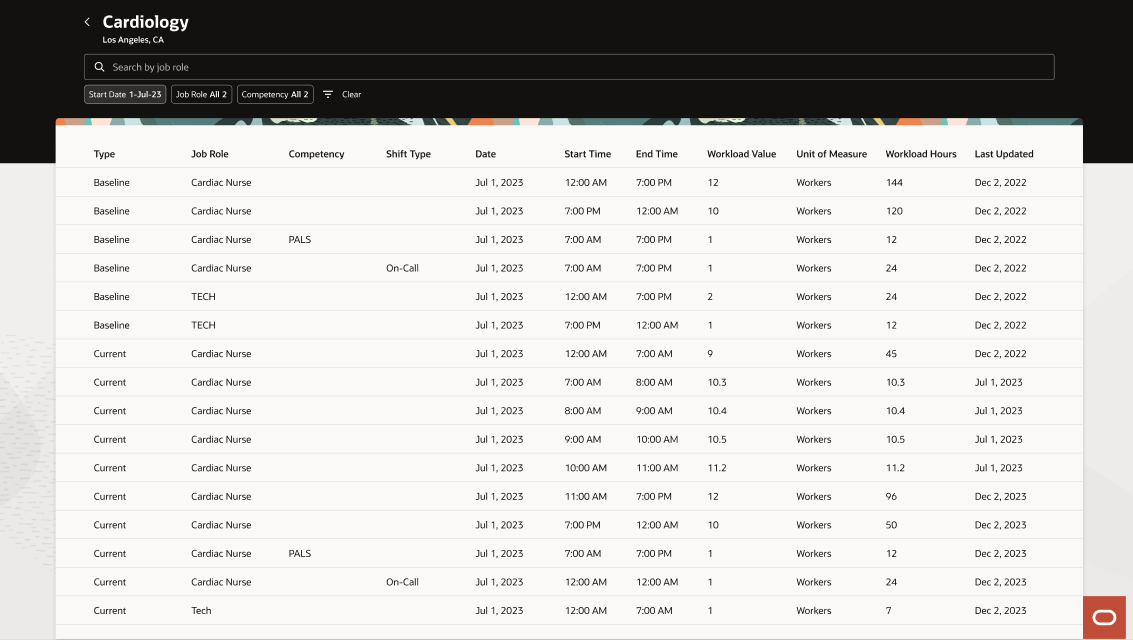The width and height of the screenshot is (1133, 640).
Task: Open the Competency All 2 filter
Action: pyautogui.click(x=275, y=93)
